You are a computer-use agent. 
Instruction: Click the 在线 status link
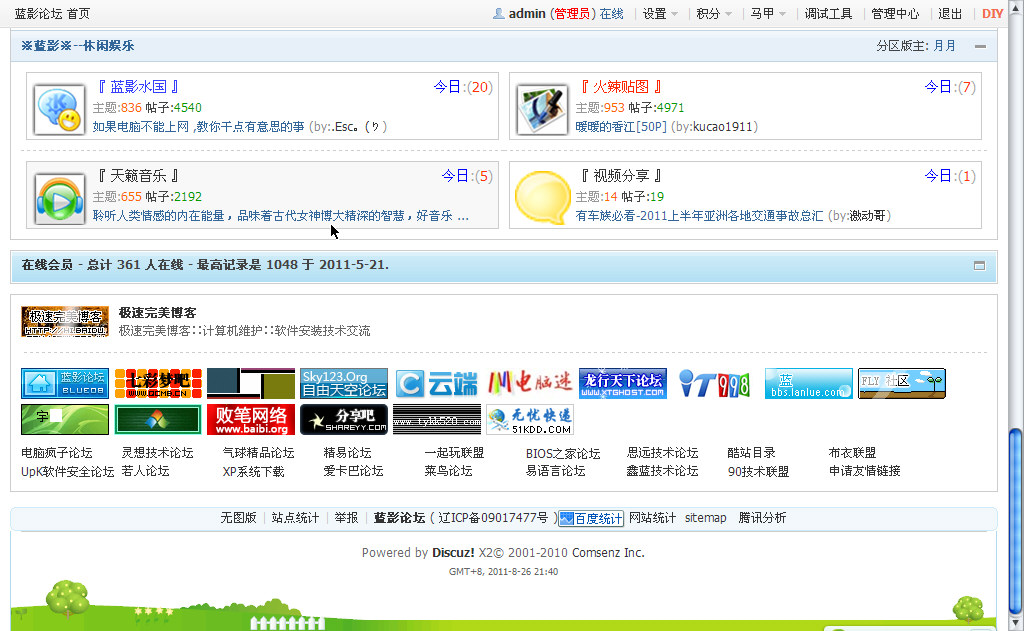tap(611, 14)
